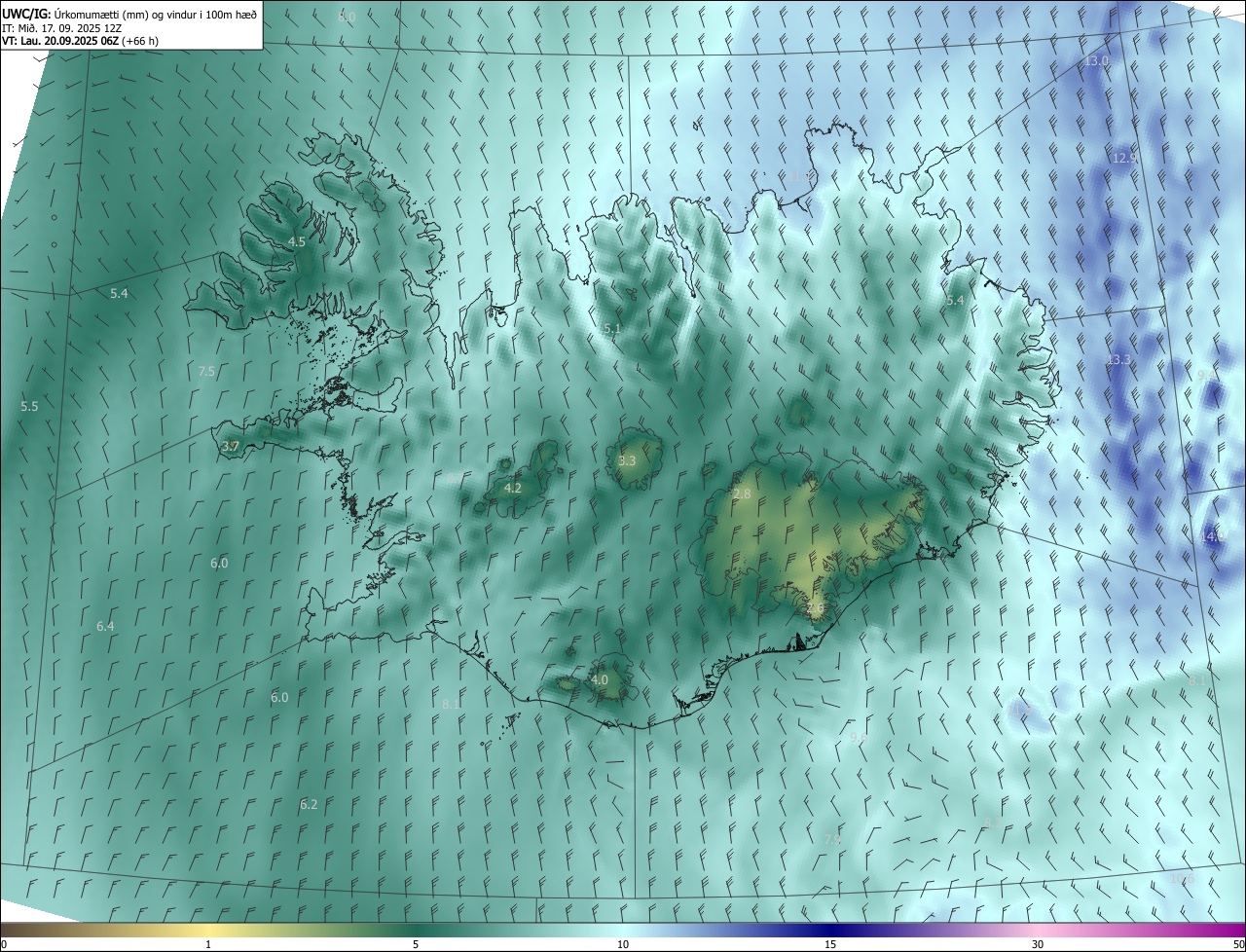Click the 9.6 value label
This screenshot has height=952, width=1246.
coord(859,738)
